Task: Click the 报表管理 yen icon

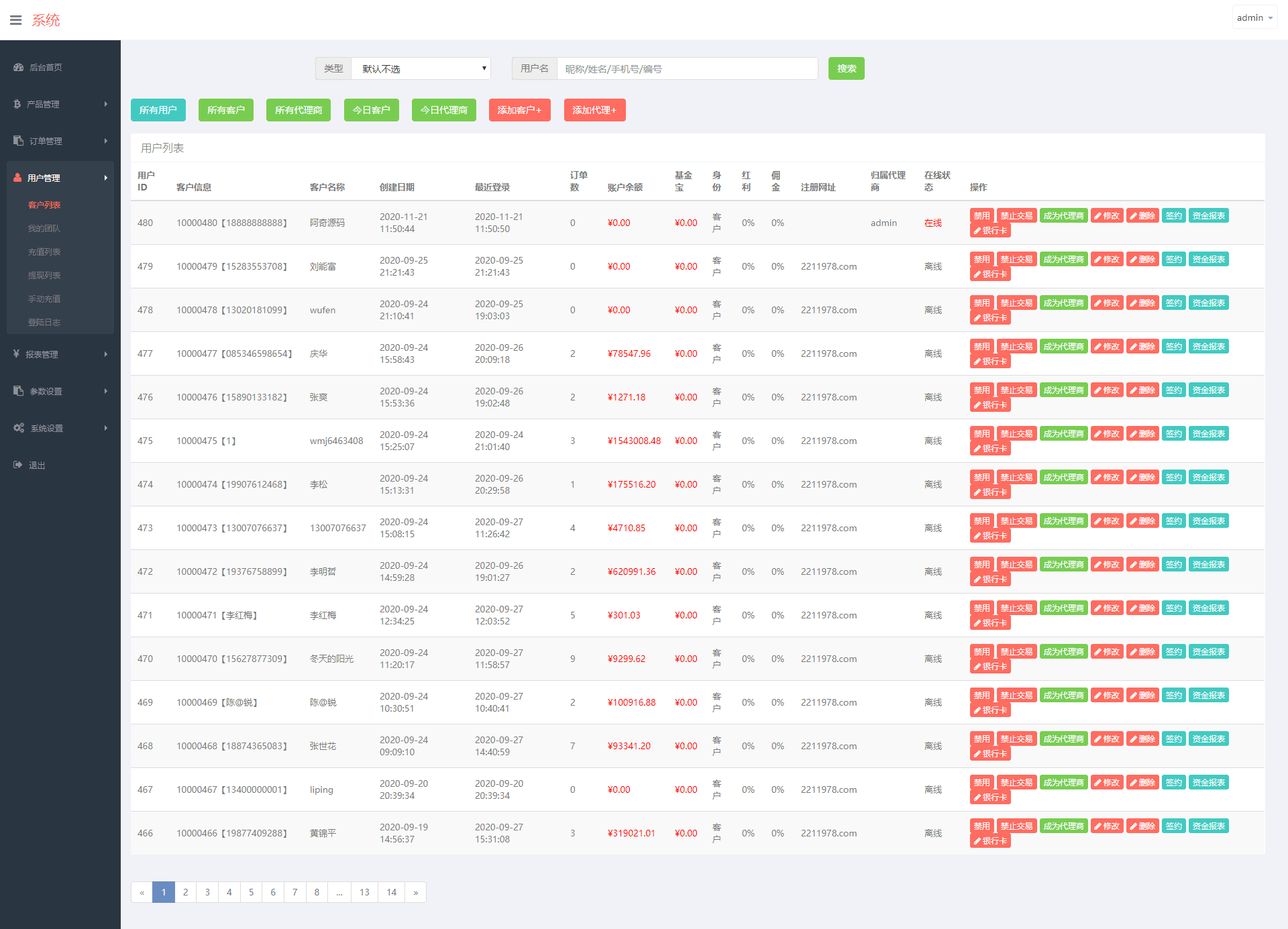Action: coord(16,354)
